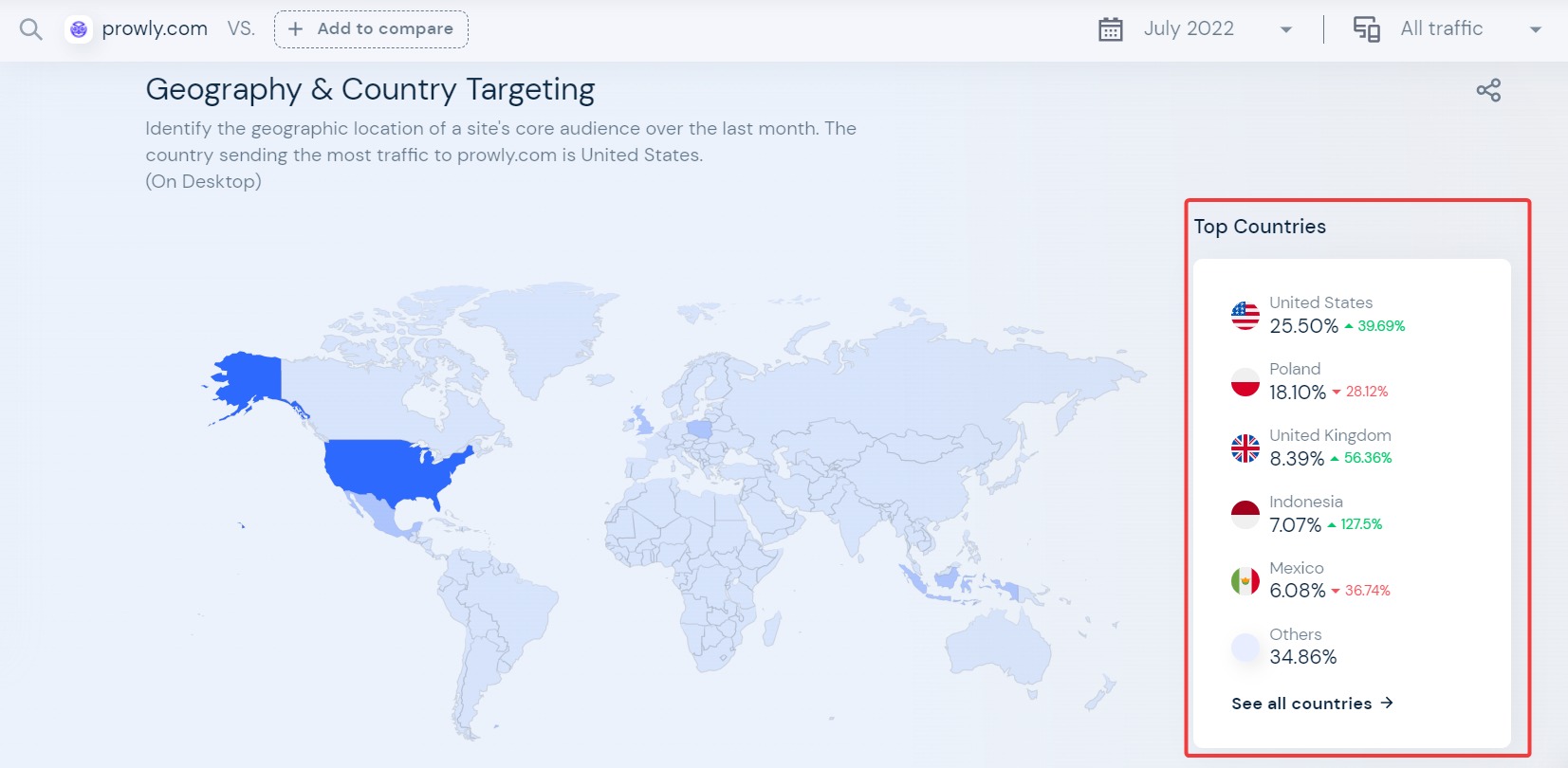Select the Indonesia flag icon

pos(1245,514)
